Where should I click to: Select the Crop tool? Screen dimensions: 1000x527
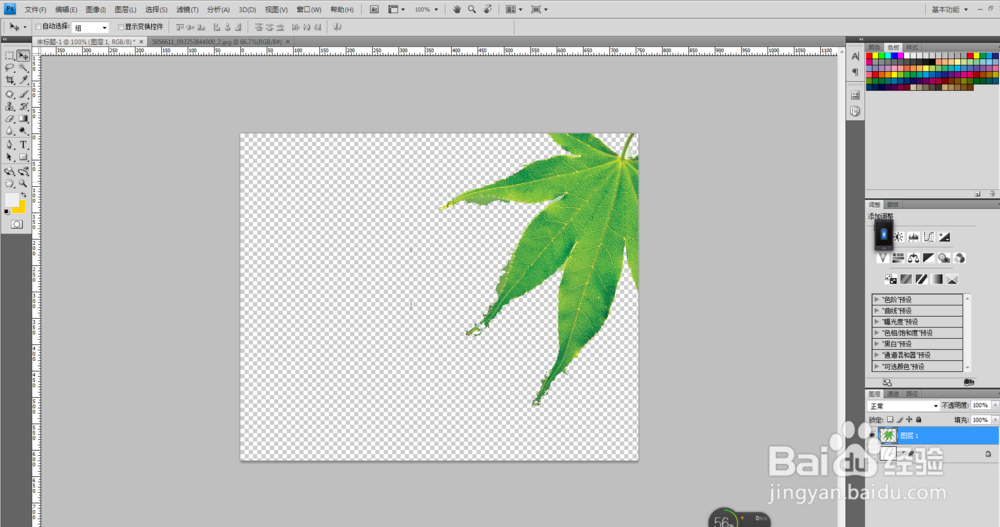click(10, 80)
